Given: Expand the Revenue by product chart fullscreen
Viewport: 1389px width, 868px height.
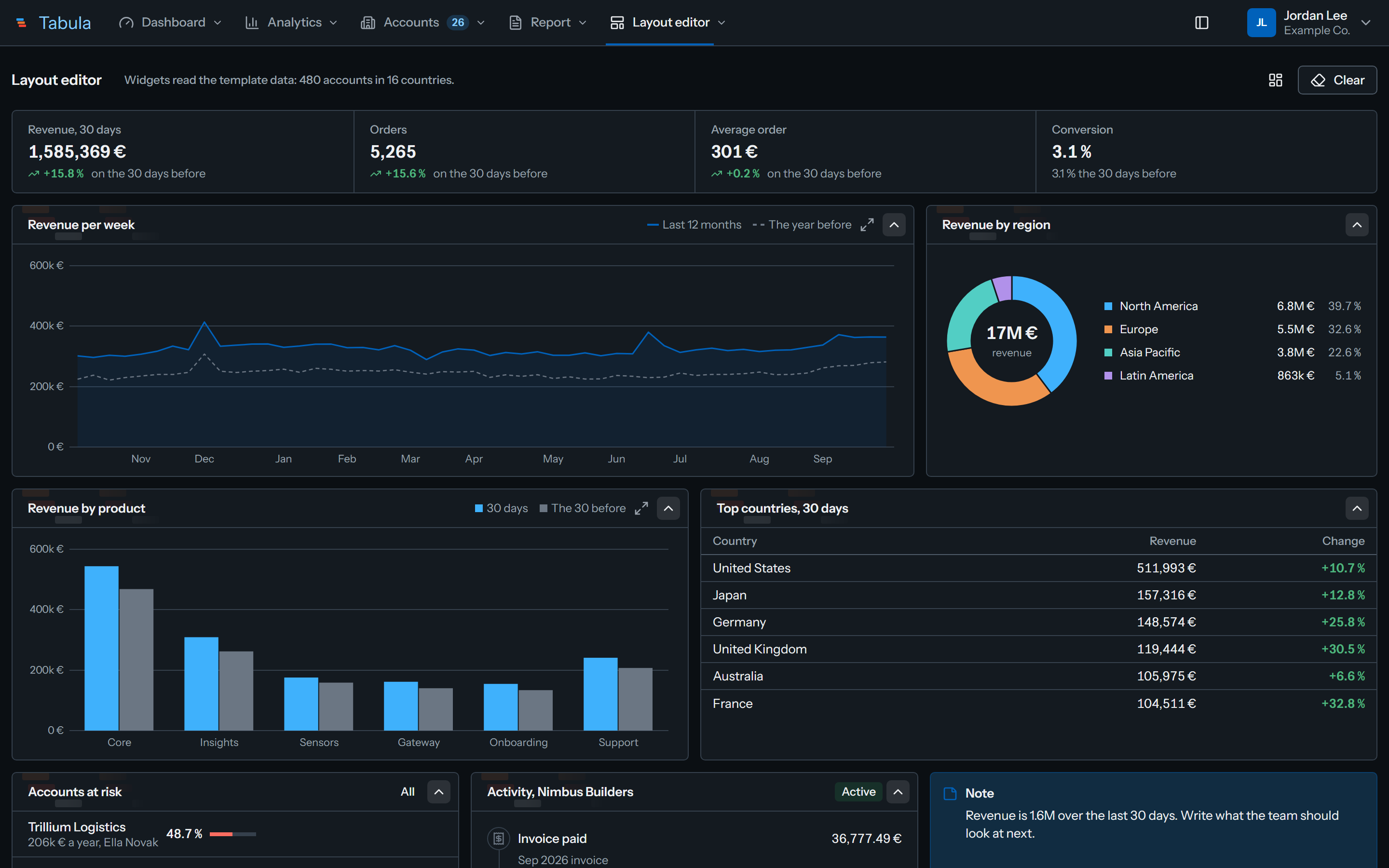Looking at the screenshot, I should point(641,508).
